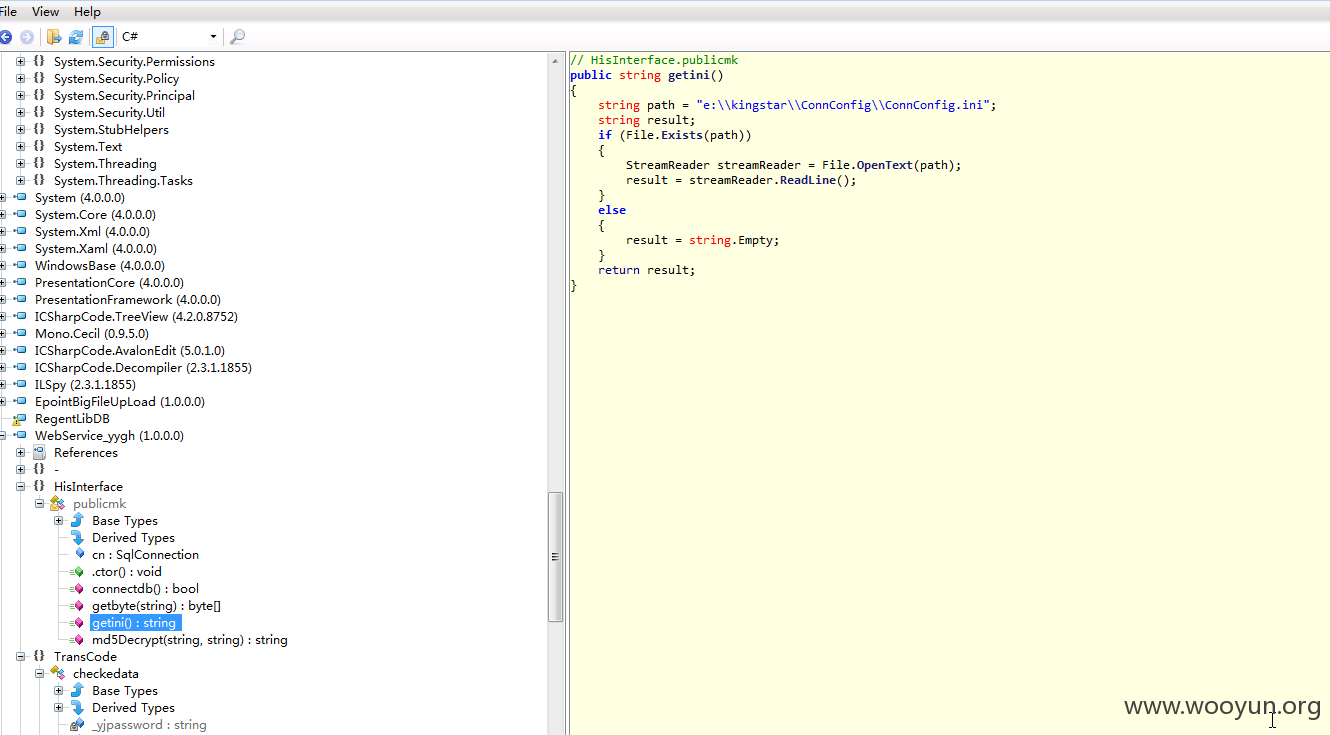
Task: Expand the System.Security.Policy namespace
Action: (x=20, y=78)
